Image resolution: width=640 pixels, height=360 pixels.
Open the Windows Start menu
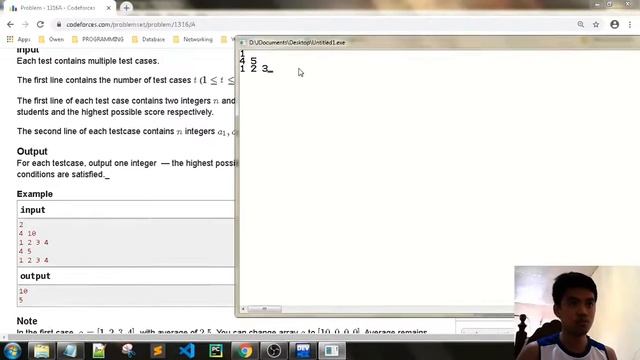12,351
